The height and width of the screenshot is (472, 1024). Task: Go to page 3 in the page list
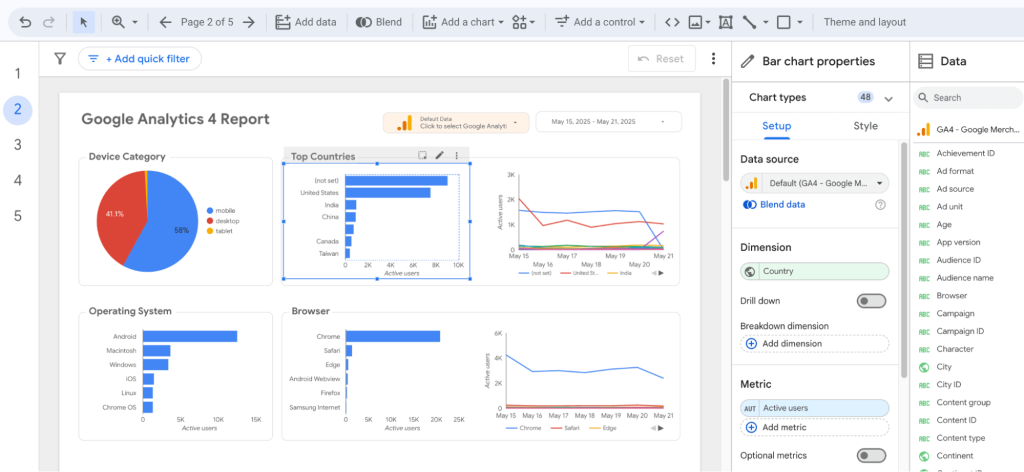pos(18,145)
